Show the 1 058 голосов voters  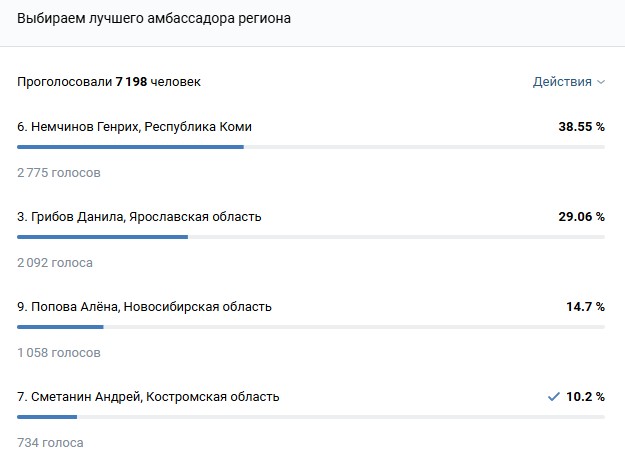pos(59,353)
